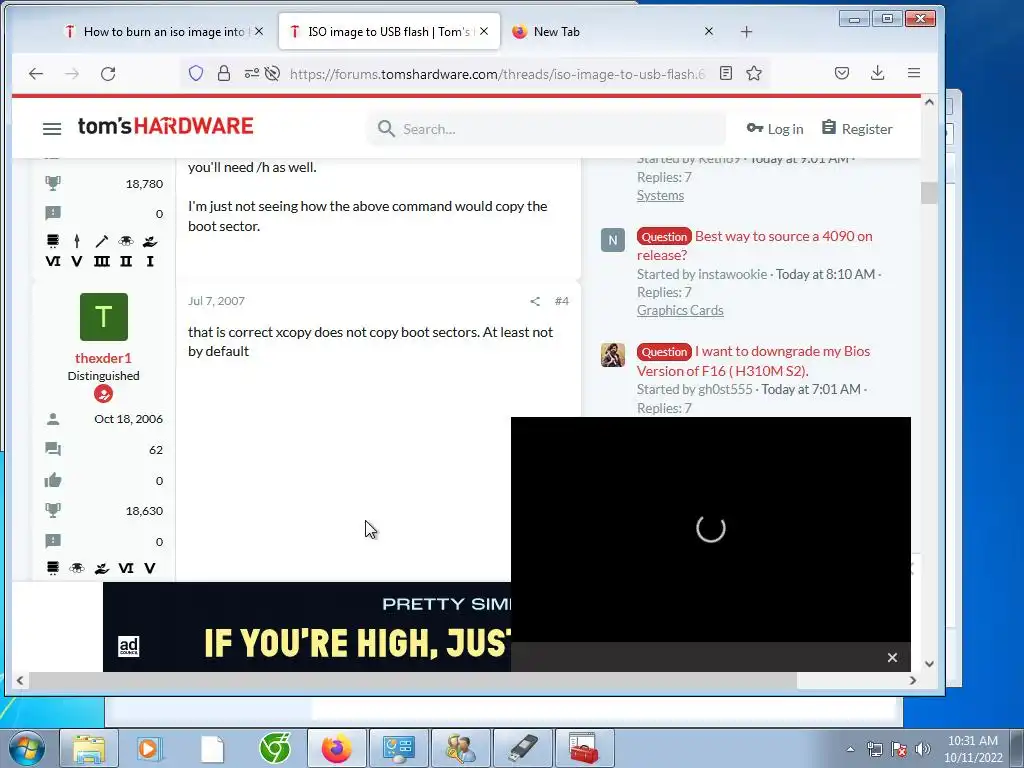Image resolution: width=1024 pixels, height=768 pixels.
Task: Click the ad banner at page bottom
Action: tap(307, 627)
